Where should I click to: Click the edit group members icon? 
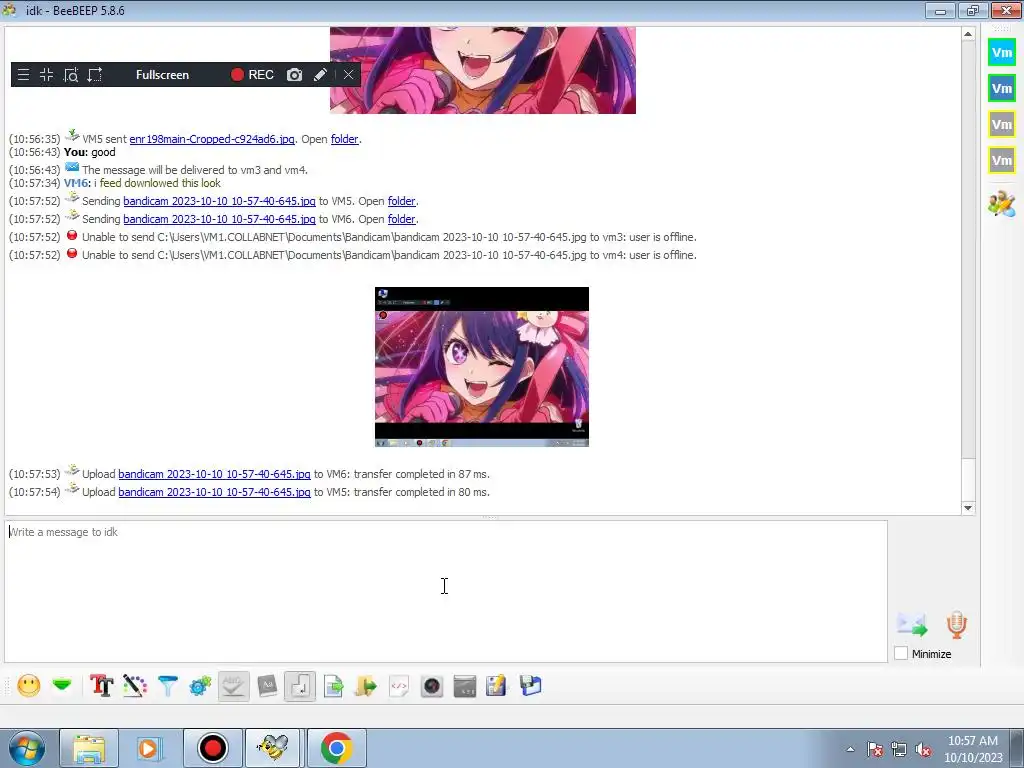click(x=1002, y=204)
